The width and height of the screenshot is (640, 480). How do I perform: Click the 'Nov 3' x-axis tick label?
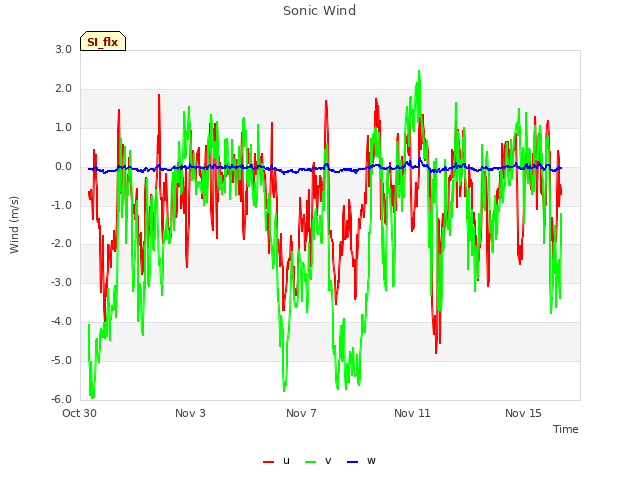pos(190,413)
